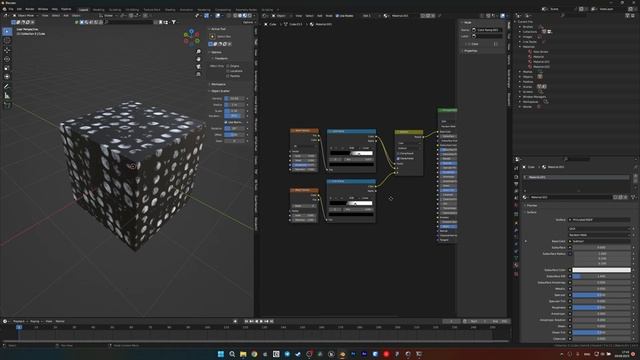
Task: Select the Annotate tool in viewport toolbar
Action: 7,86
